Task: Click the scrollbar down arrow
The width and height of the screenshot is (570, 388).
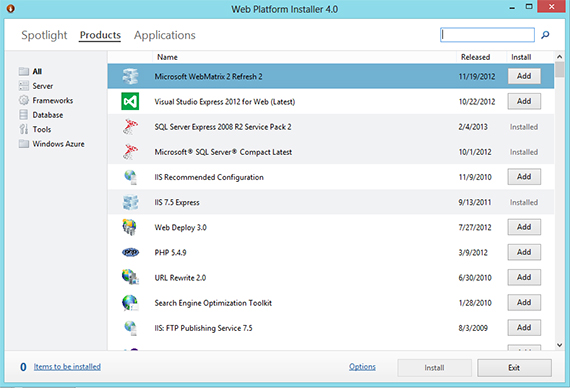Action: click(559, 345)
